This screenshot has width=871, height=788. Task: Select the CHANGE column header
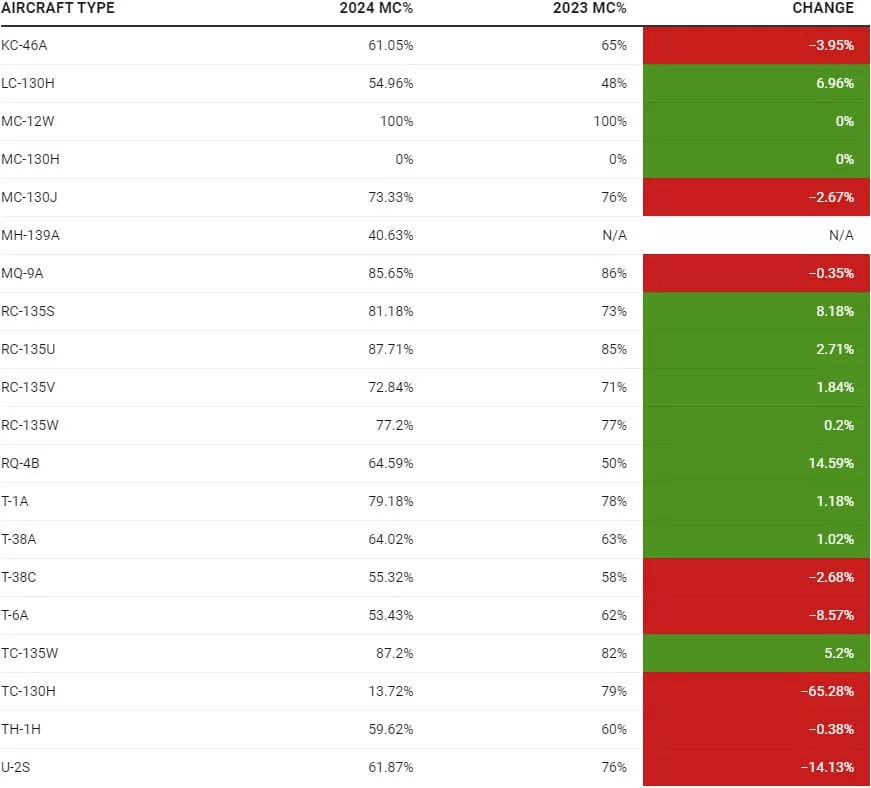click(822, 8)
